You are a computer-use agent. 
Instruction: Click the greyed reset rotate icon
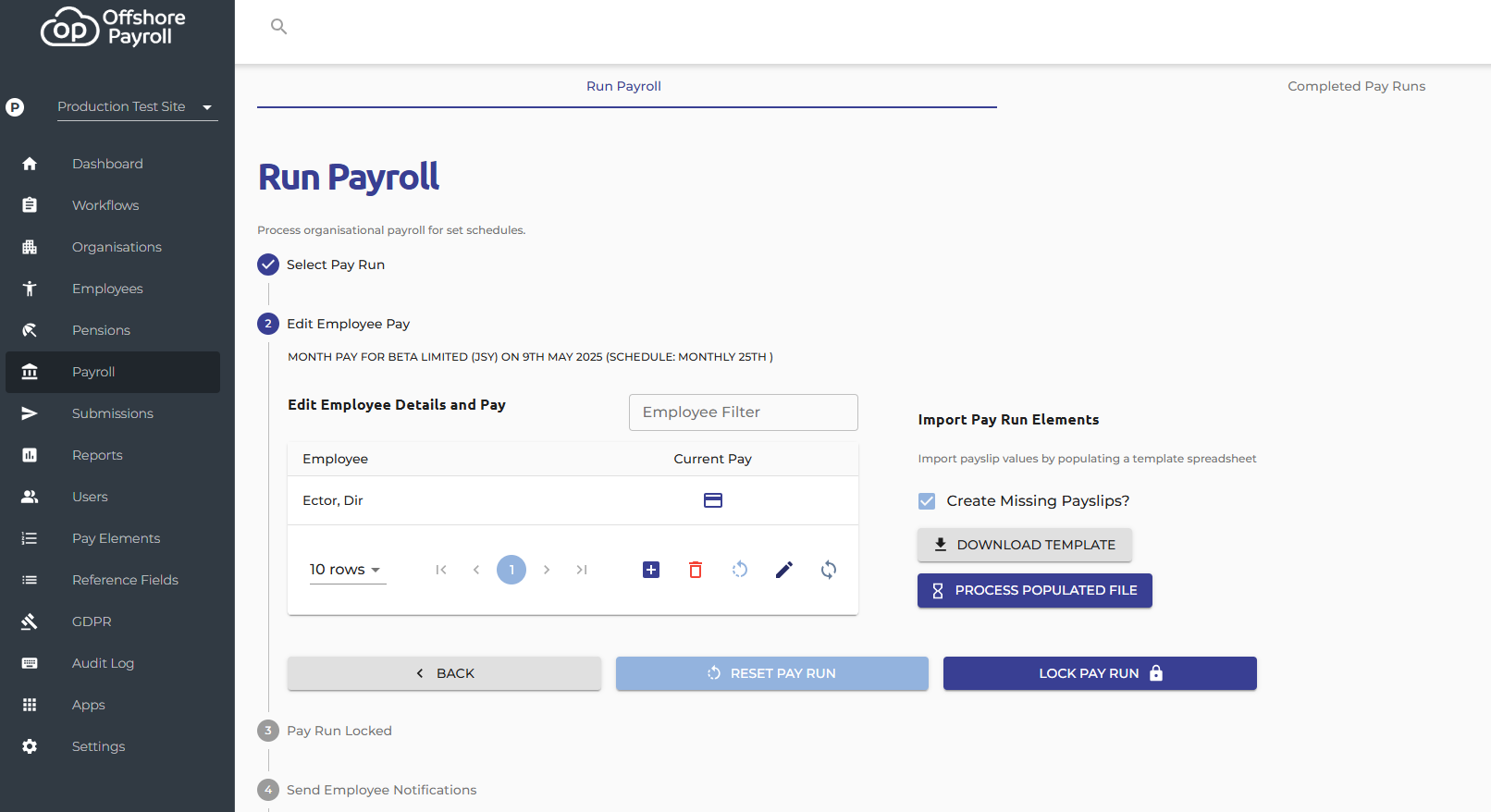click(740, 570)
